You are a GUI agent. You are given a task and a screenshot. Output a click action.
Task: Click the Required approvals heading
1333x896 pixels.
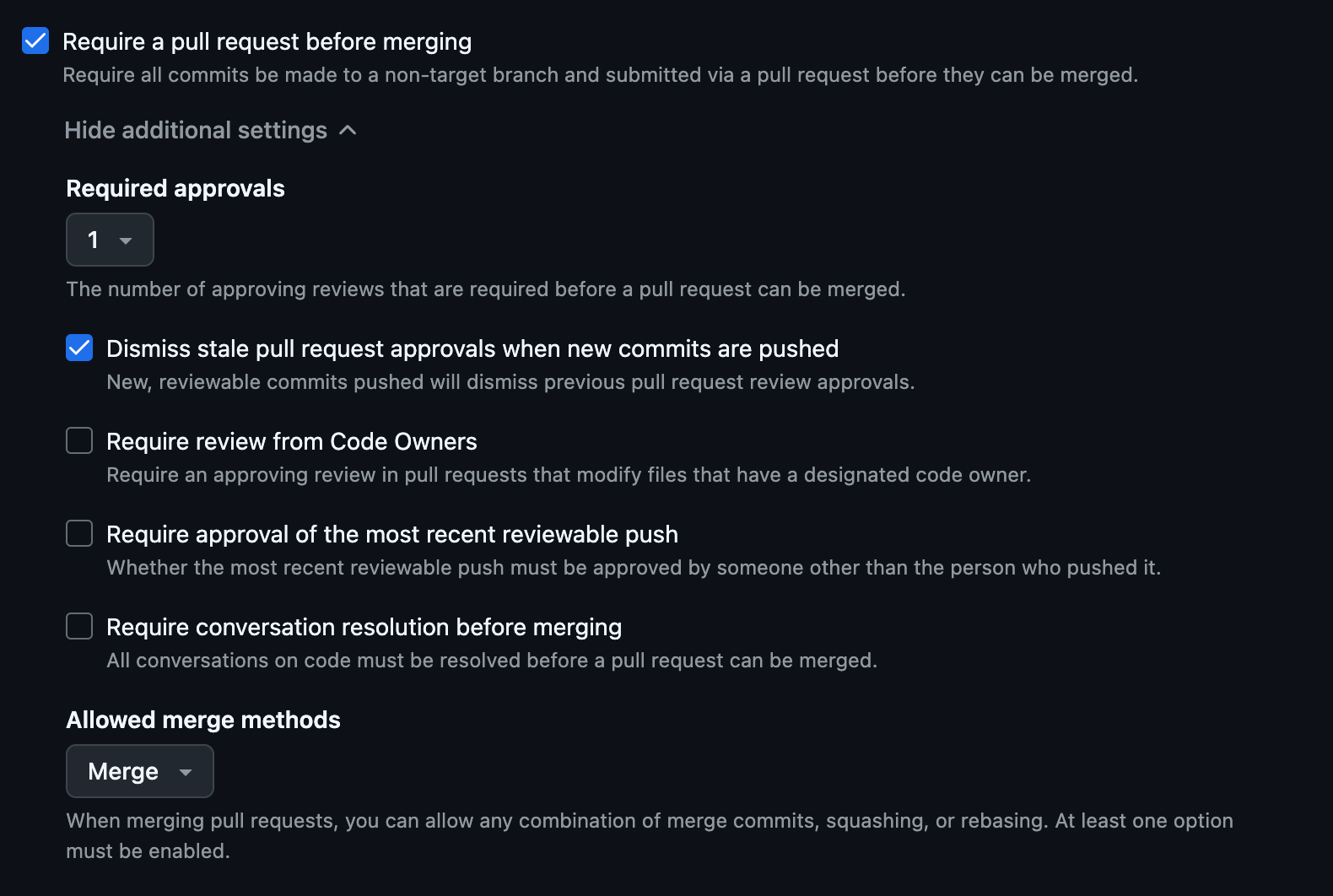coord(175,188)
